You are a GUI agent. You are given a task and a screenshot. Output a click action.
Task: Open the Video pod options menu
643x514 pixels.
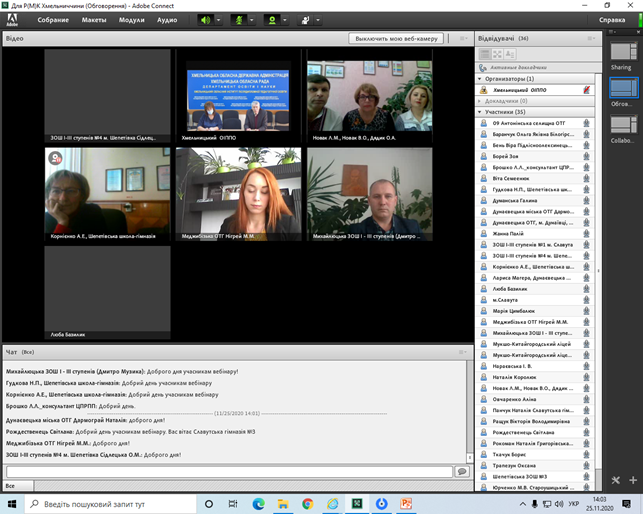[x=463, y=38]
